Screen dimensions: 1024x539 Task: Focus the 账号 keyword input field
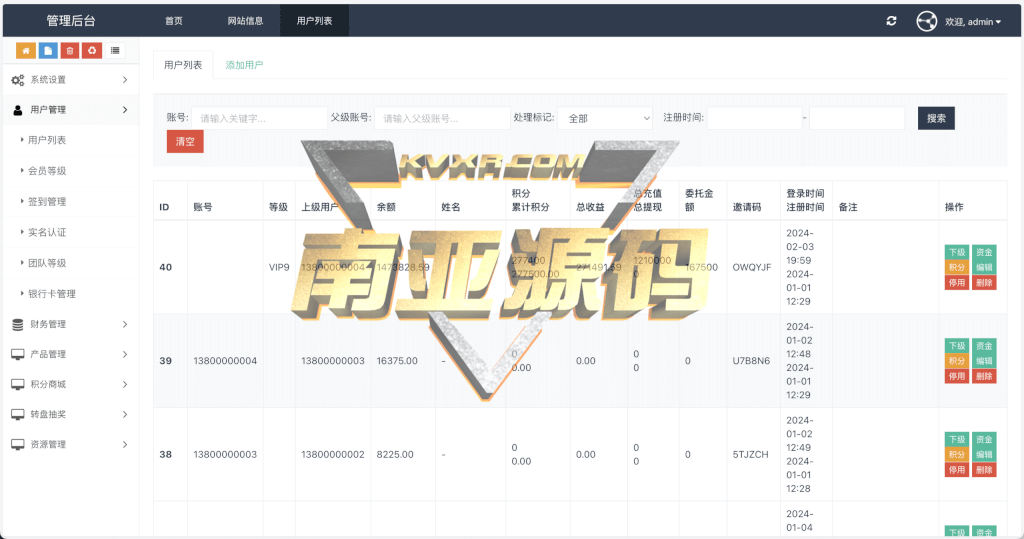[259, 118]
